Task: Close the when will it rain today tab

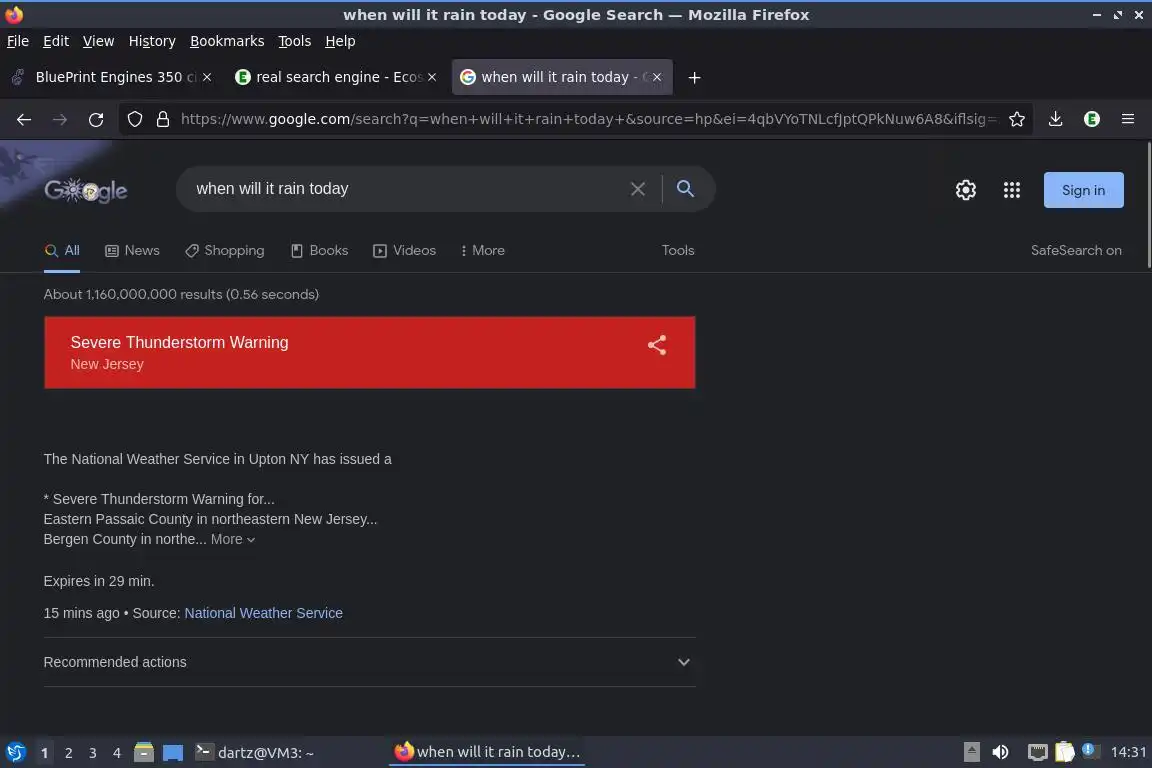Action: [x=657, y=77]
